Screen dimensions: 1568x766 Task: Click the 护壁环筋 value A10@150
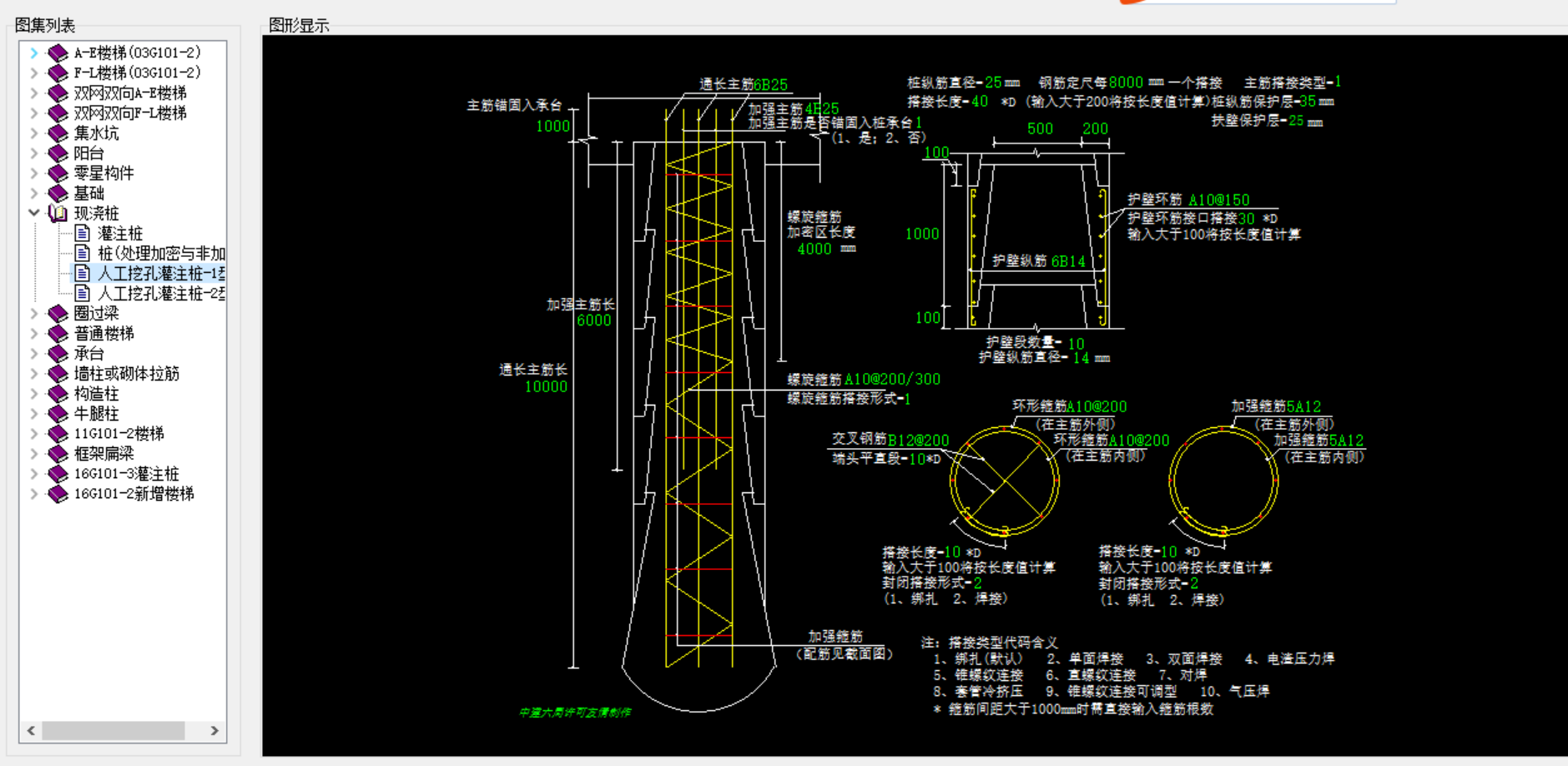[1218, 199]
